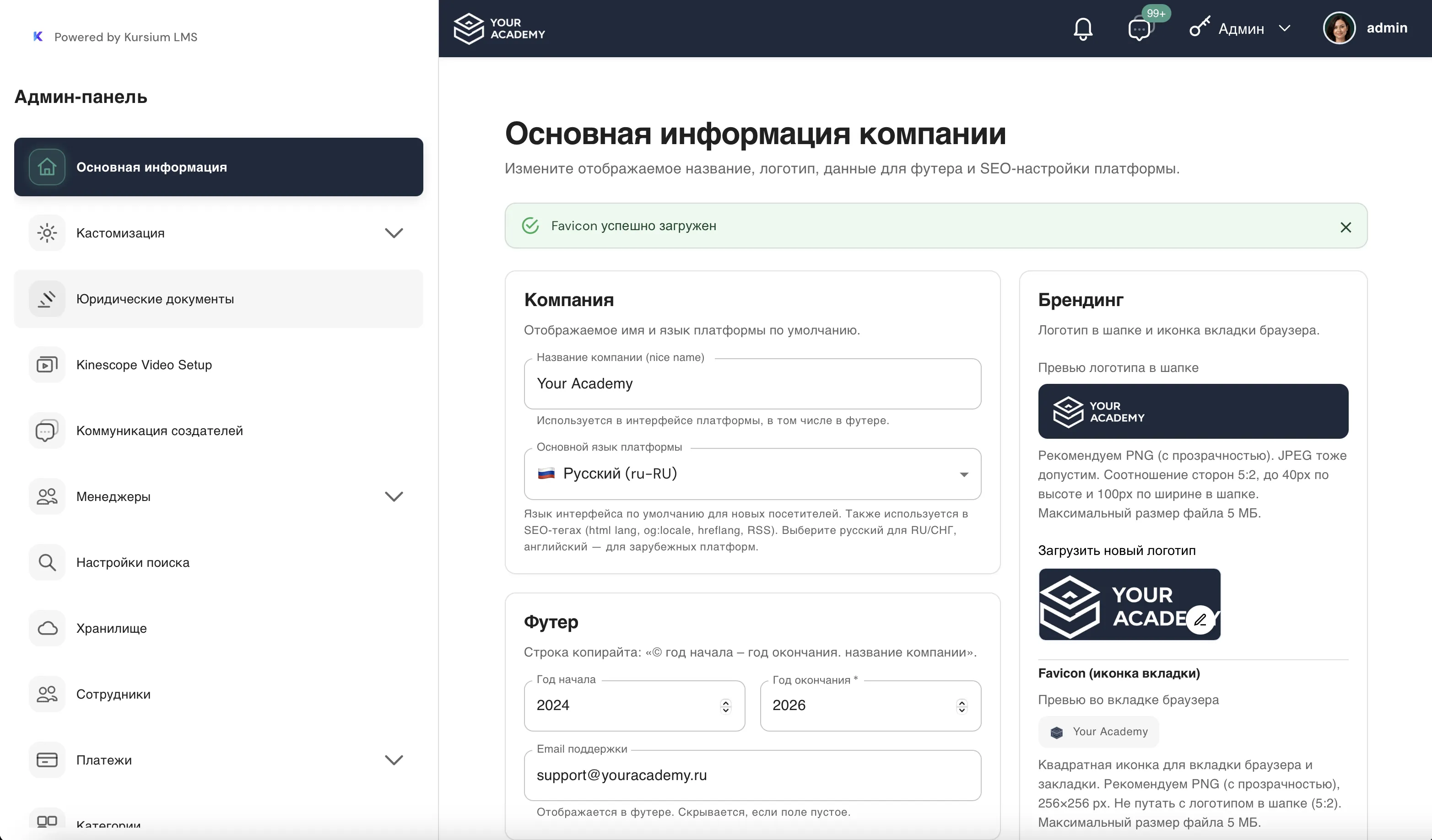The image size is (1432, 840).
Task: Click the Год начала stepper arrows
Action: point(726,706)
